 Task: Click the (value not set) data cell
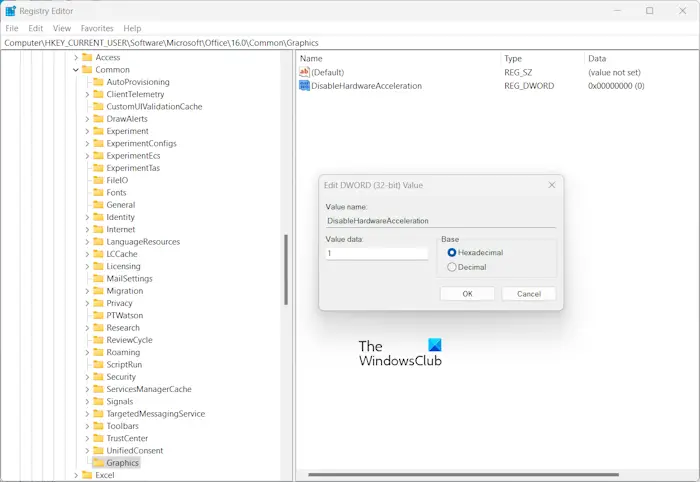click(614, 72)
